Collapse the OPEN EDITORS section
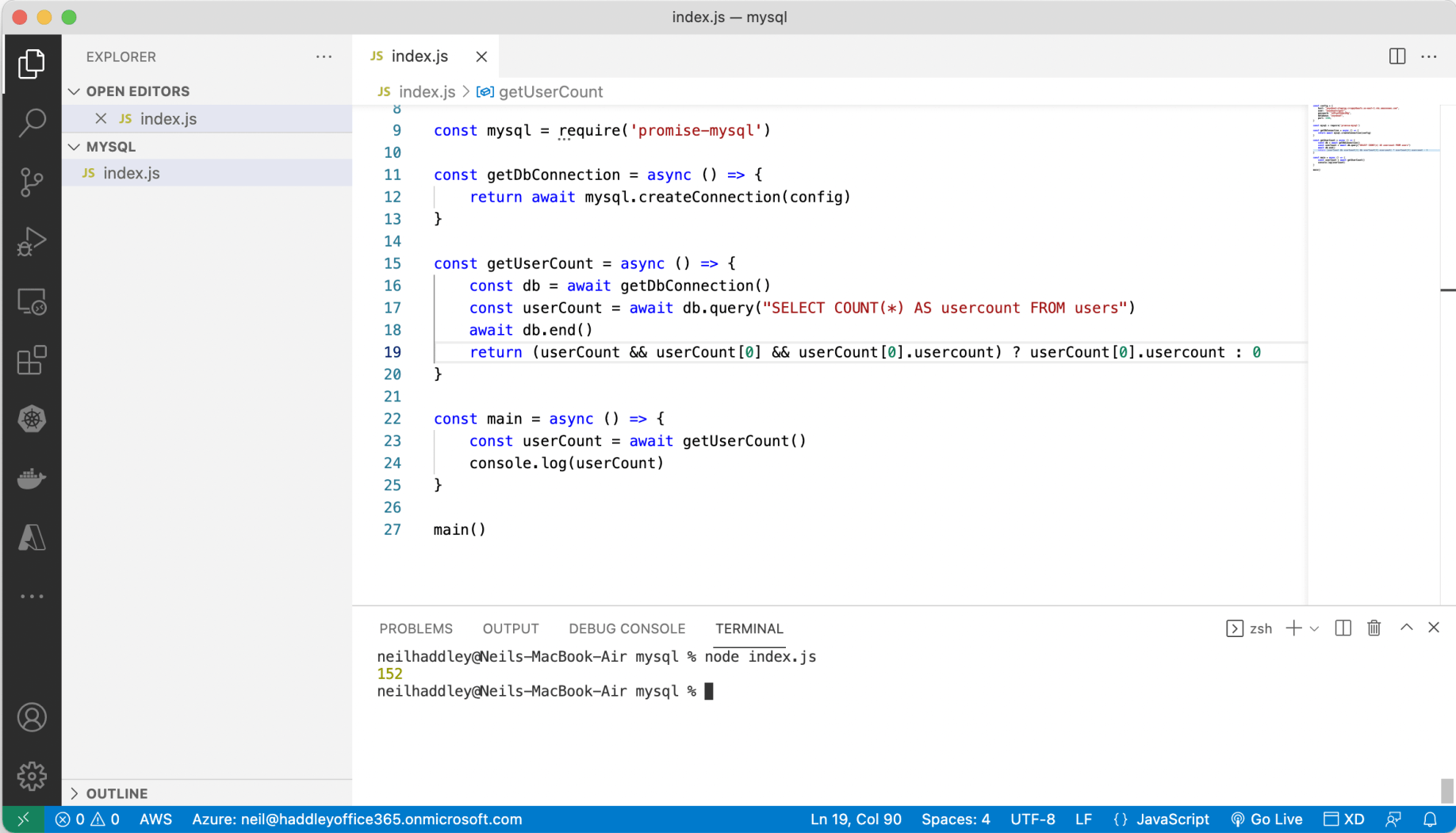This screenshot has height=833, width=1456. [137, 91]
